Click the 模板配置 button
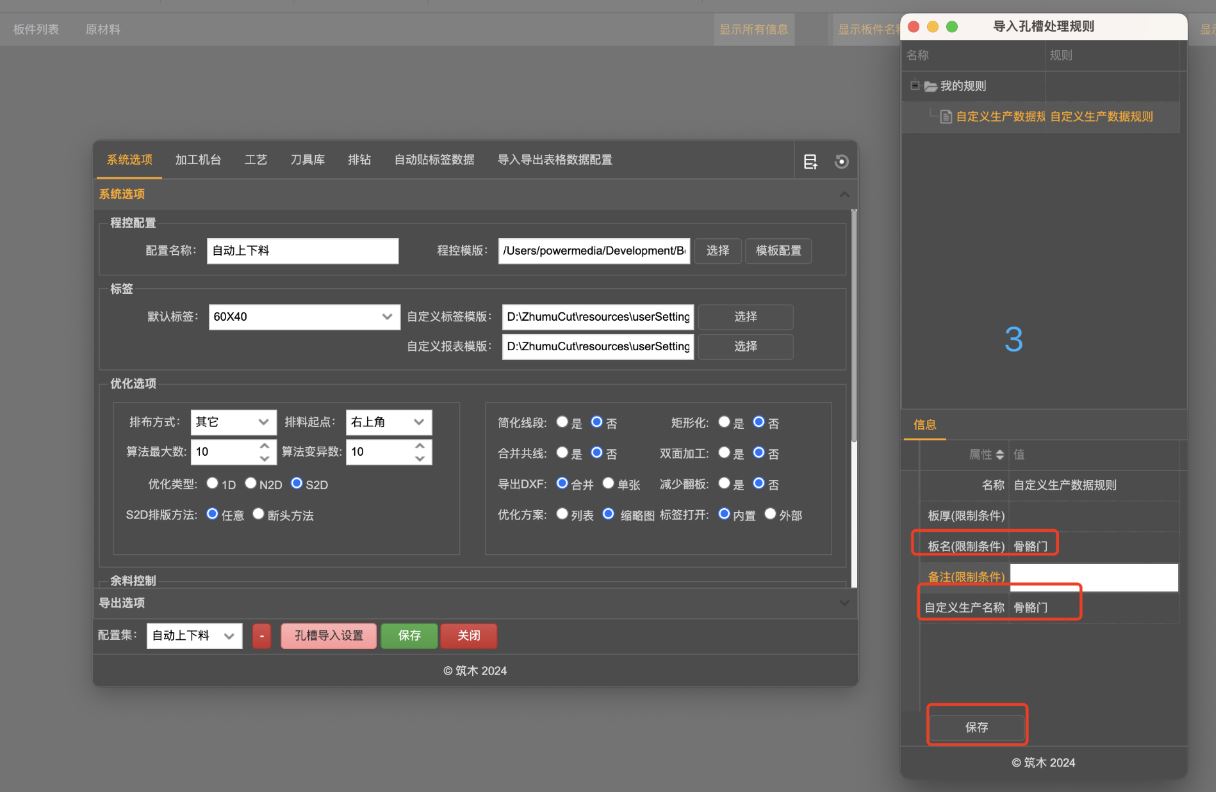This screenshot has width=1216, height=792. pyautogui.click(x=778, y=251)
